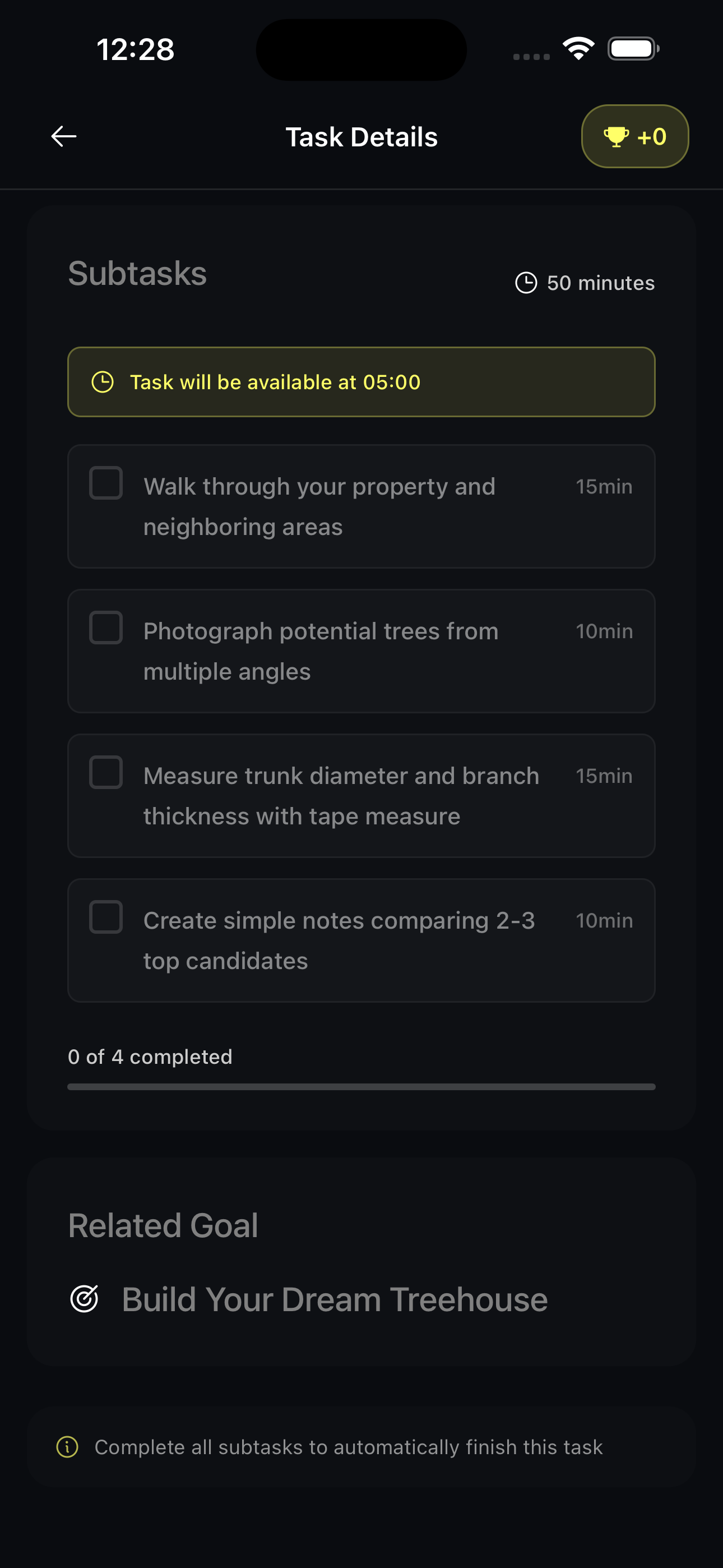Tap the clock icon next to 50 minutes
The height and width of the screenshot is (1568, 723).
[526, 282]
